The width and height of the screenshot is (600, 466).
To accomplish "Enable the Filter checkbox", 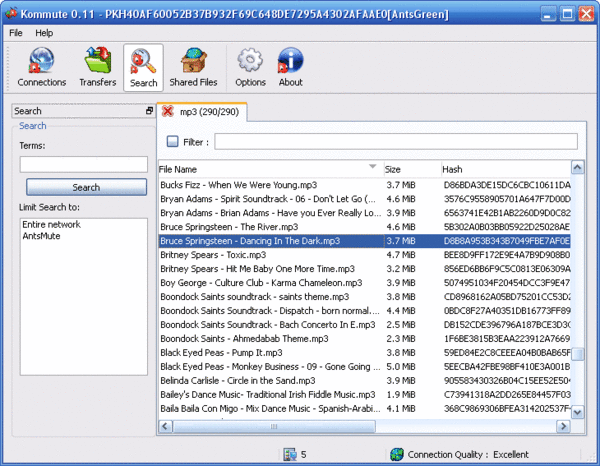I will coord(173,142).
